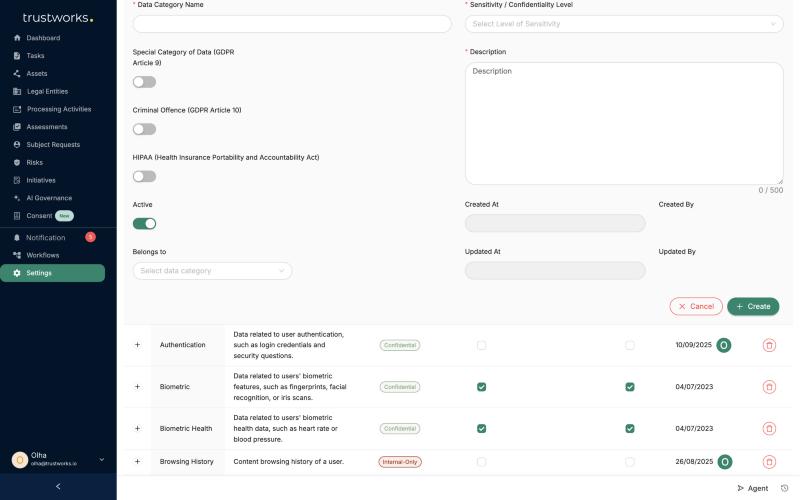The width and height of the screenshot is (800, 500).
Task: Select Workflows in the sidebar menu
Action: click(43, 255)
